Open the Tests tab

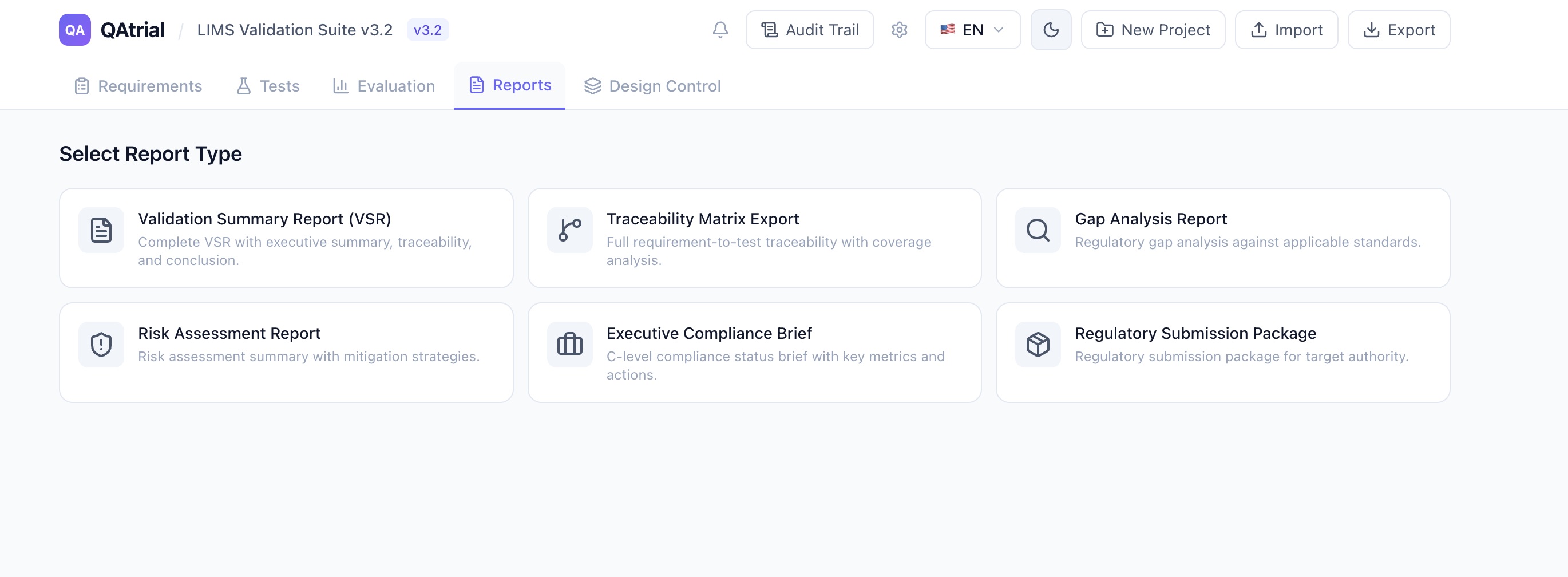[268, 86]
